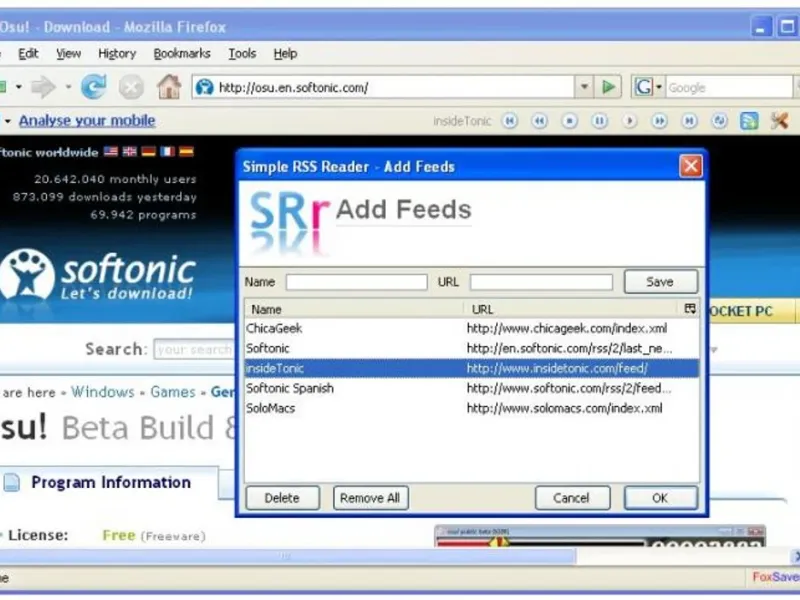Click the Remove All button
This screenshot has height=600, width=800.
point(370,498)
